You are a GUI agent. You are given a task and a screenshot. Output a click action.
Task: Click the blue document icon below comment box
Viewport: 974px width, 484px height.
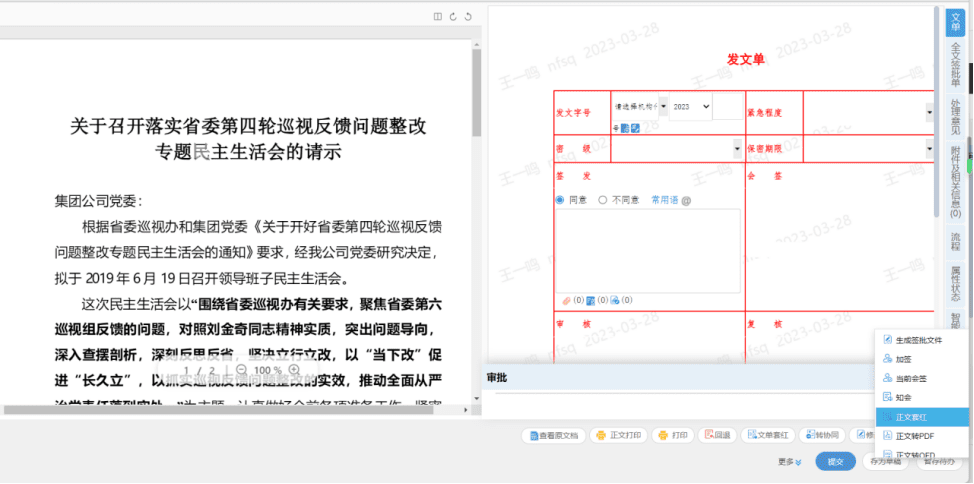coord(590,301)
